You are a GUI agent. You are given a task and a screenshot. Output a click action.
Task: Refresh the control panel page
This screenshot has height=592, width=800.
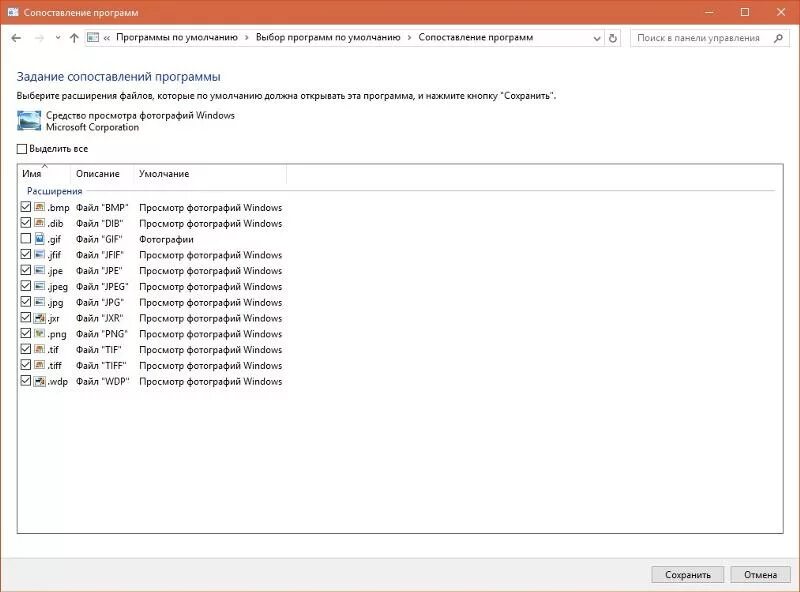point(613,38)
